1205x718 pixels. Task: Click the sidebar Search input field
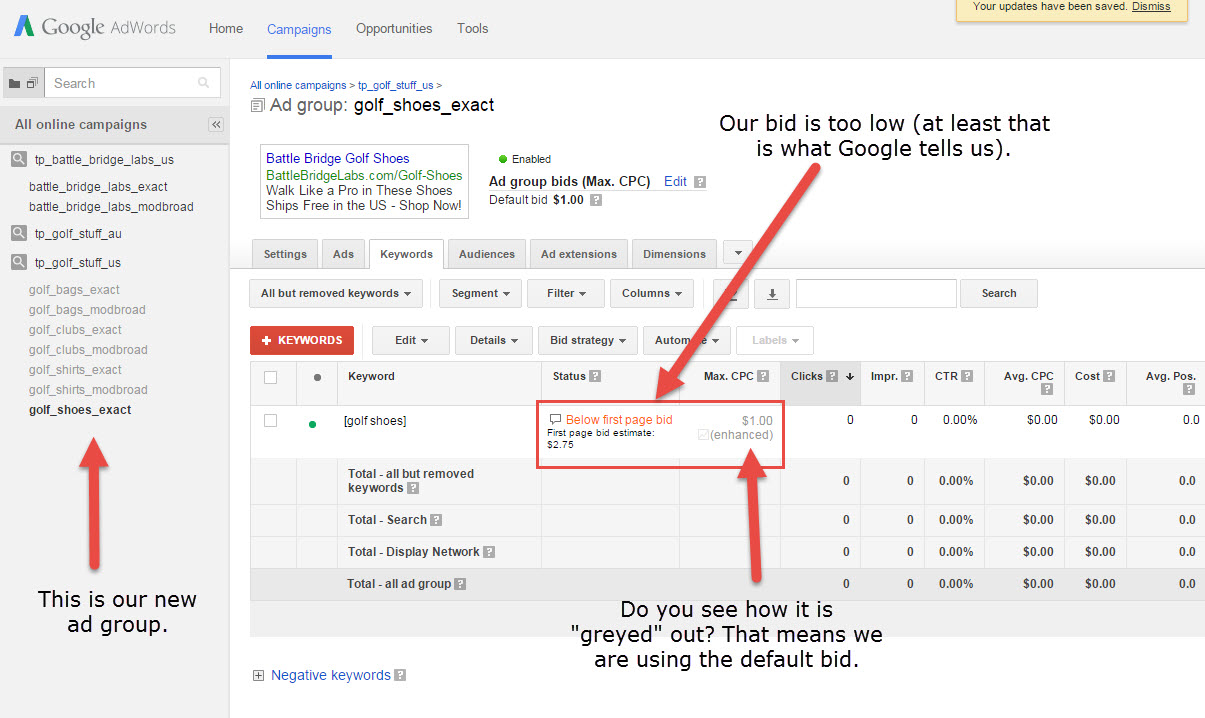pos(120,84)
